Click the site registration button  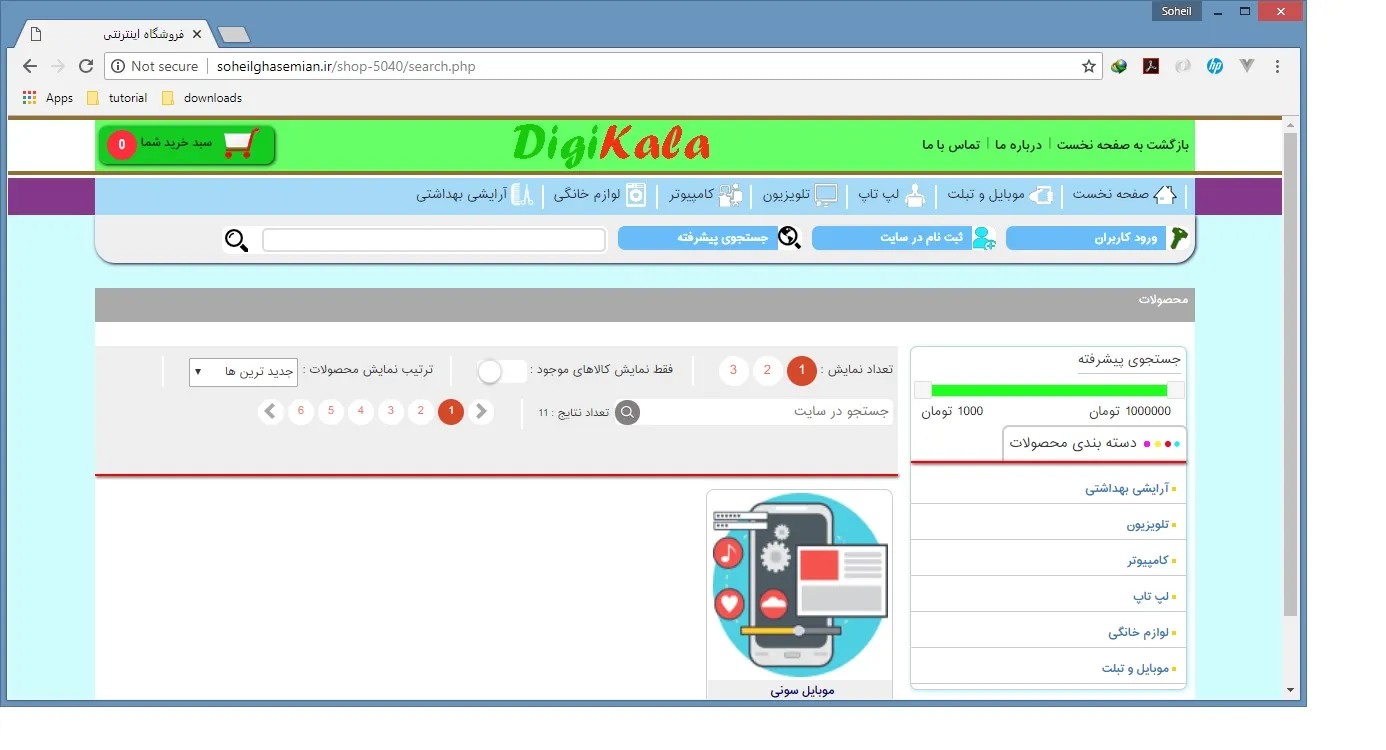pos(892,238)
